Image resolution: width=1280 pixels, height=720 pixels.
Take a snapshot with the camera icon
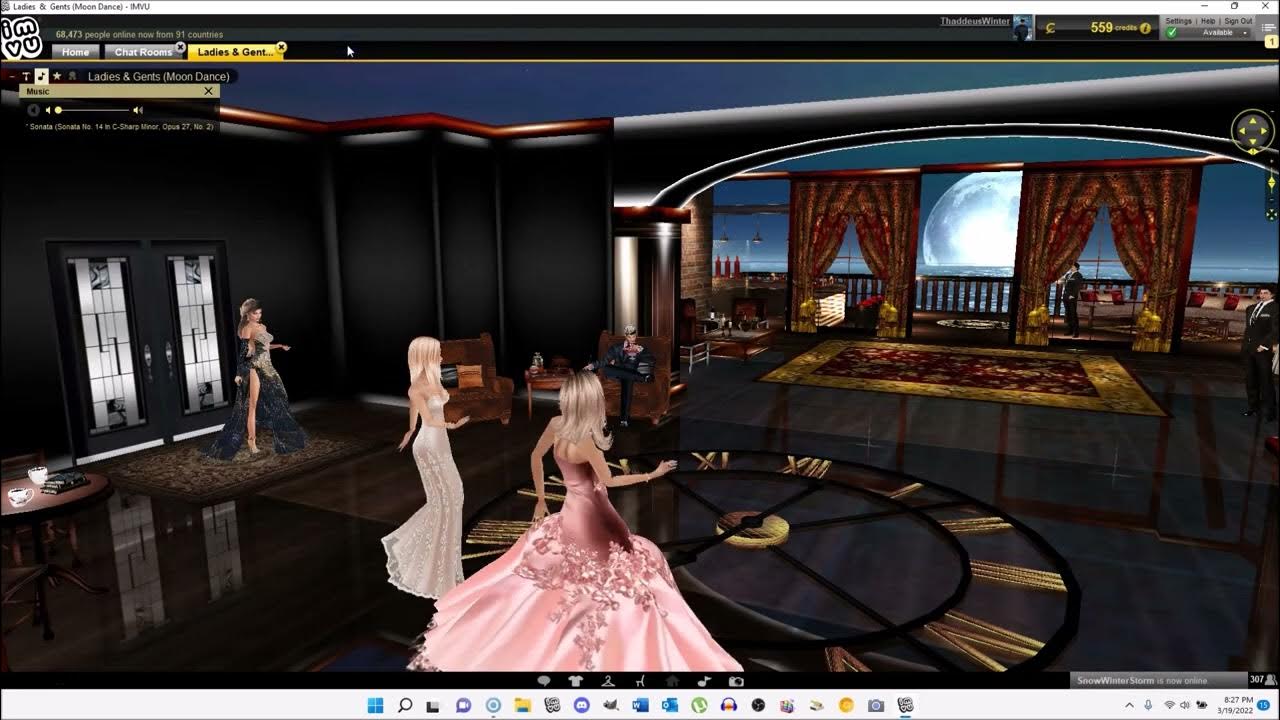(736, 681)
